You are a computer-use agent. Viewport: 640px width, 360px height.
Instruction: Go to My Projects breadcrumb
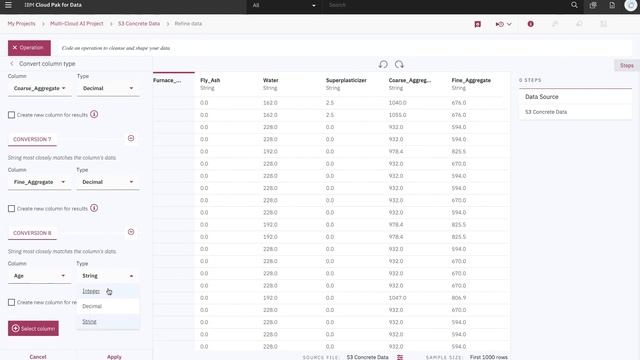coord(22,24)
